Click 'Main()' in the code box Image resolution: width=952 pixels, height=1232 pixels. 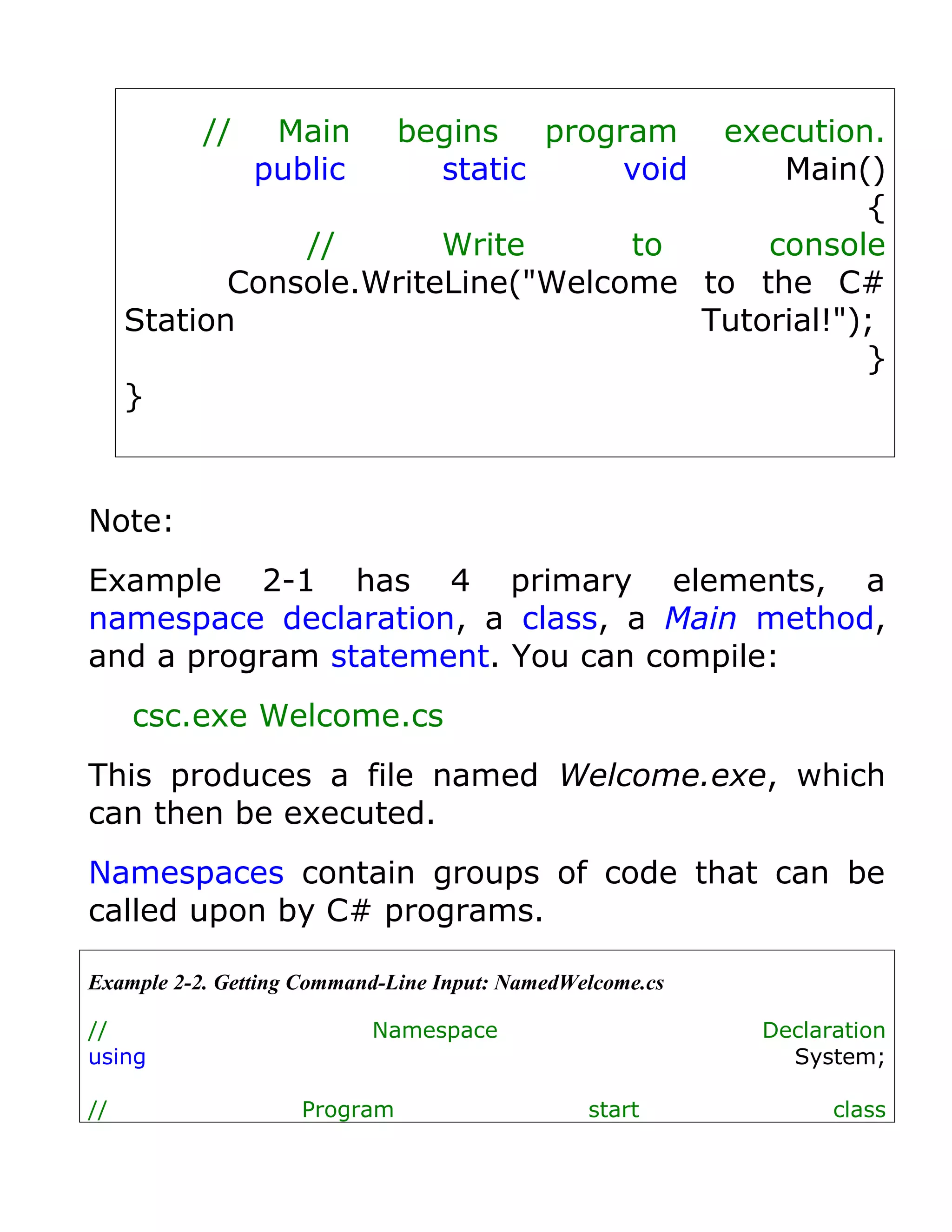835,169
